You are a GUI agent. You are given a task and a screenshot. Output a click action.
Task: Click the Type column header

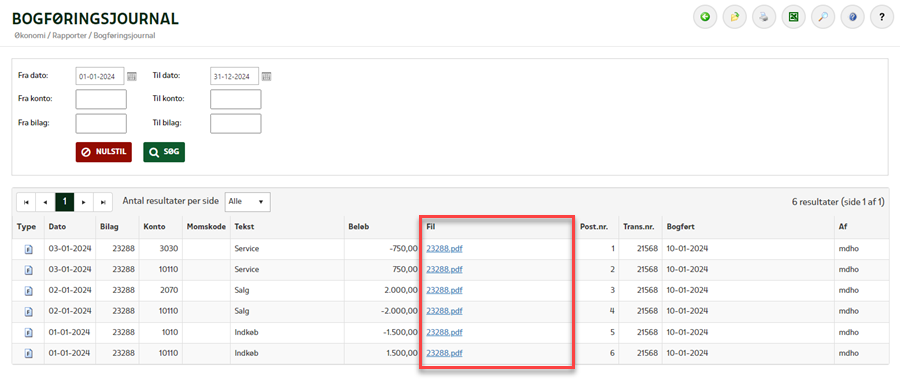pos(26,227)
